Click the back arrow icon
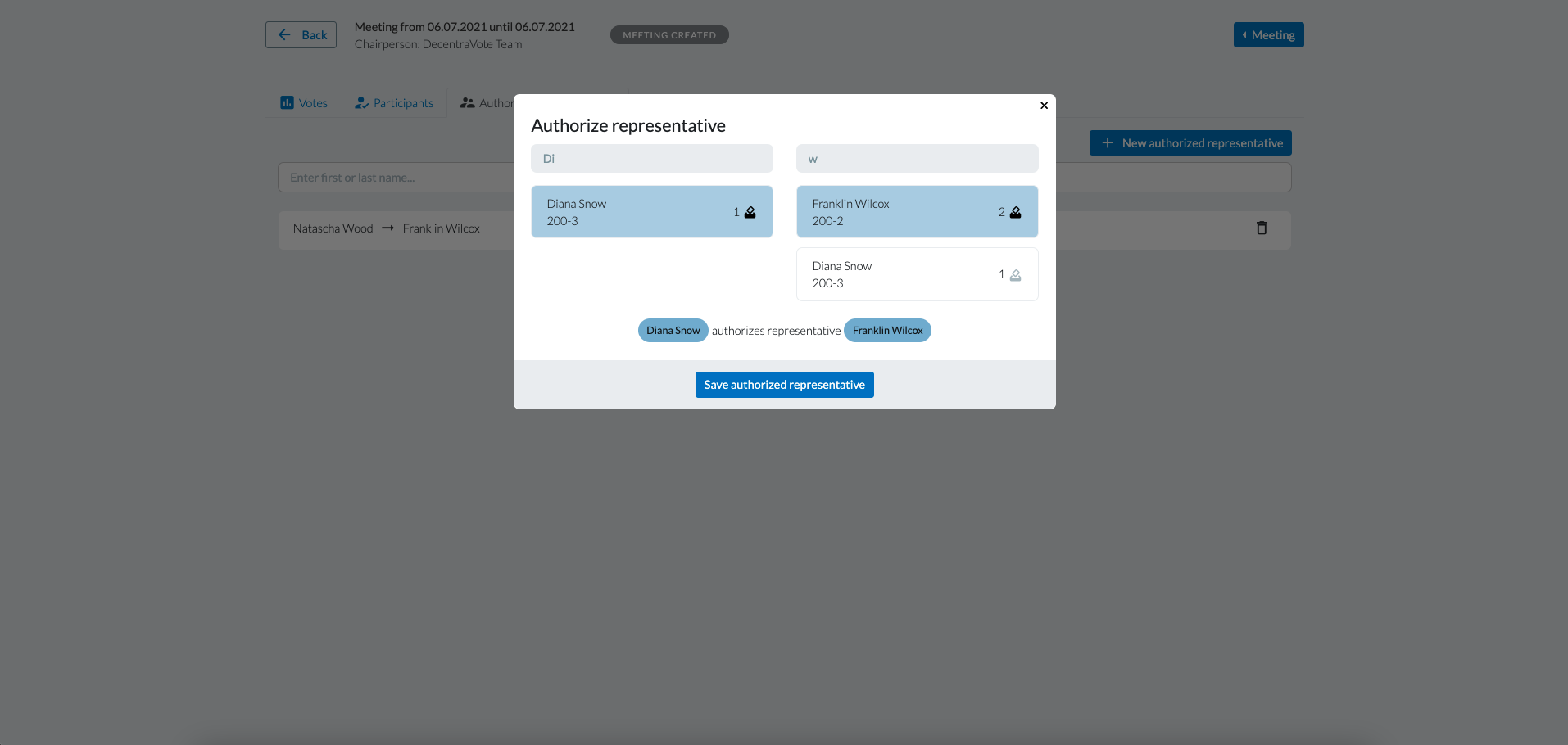This screenshot has height=745, width=1568. (284, 35)
